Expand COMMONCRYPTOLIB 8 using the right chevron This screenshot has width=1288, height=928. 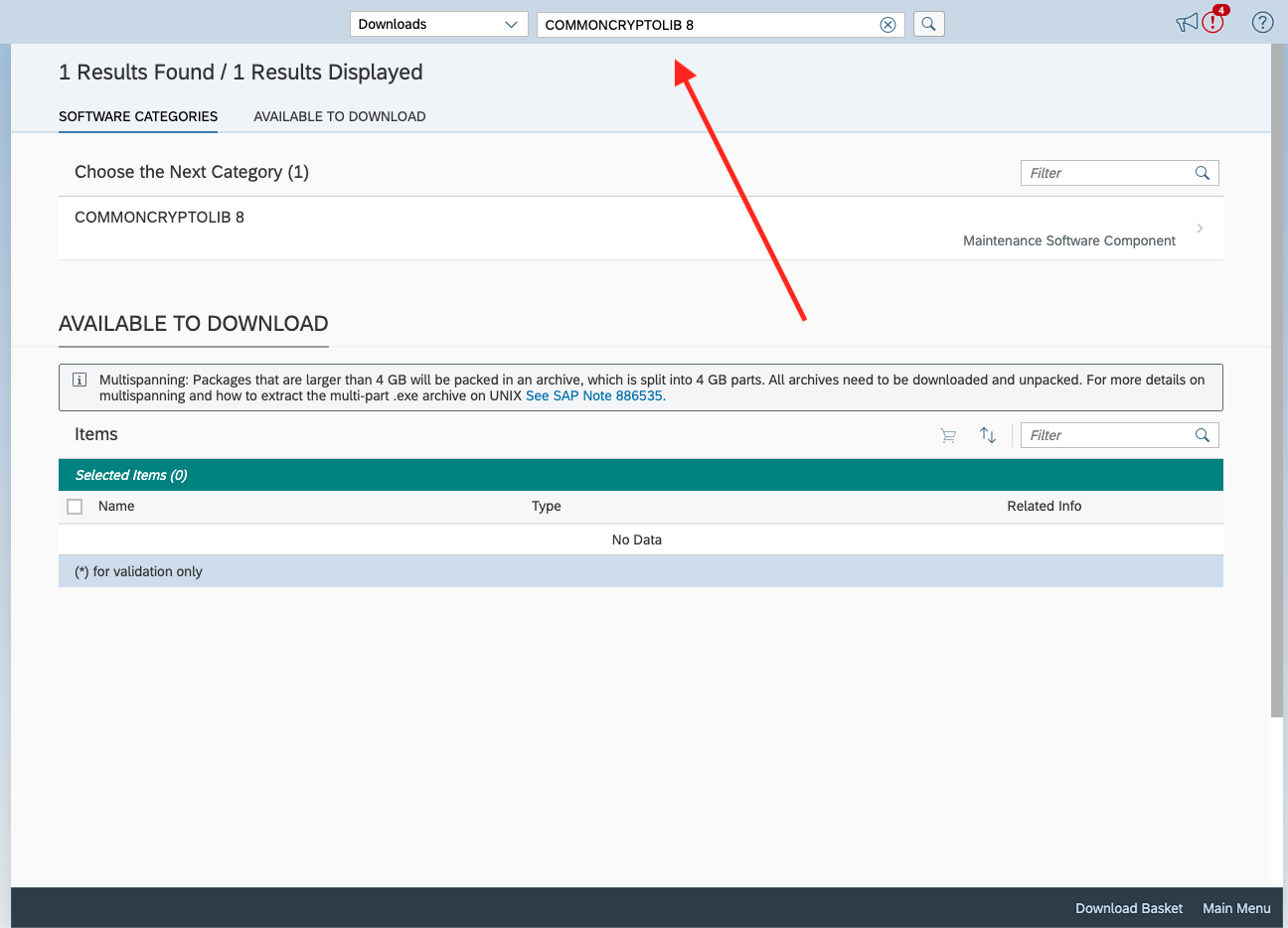tap(1200, 229)
